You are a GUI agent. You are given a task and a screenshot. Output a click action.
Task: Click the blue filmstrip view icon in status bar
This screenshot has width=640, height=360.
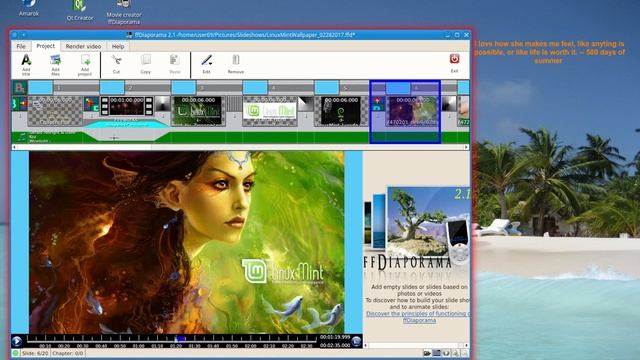coord(436,353)
